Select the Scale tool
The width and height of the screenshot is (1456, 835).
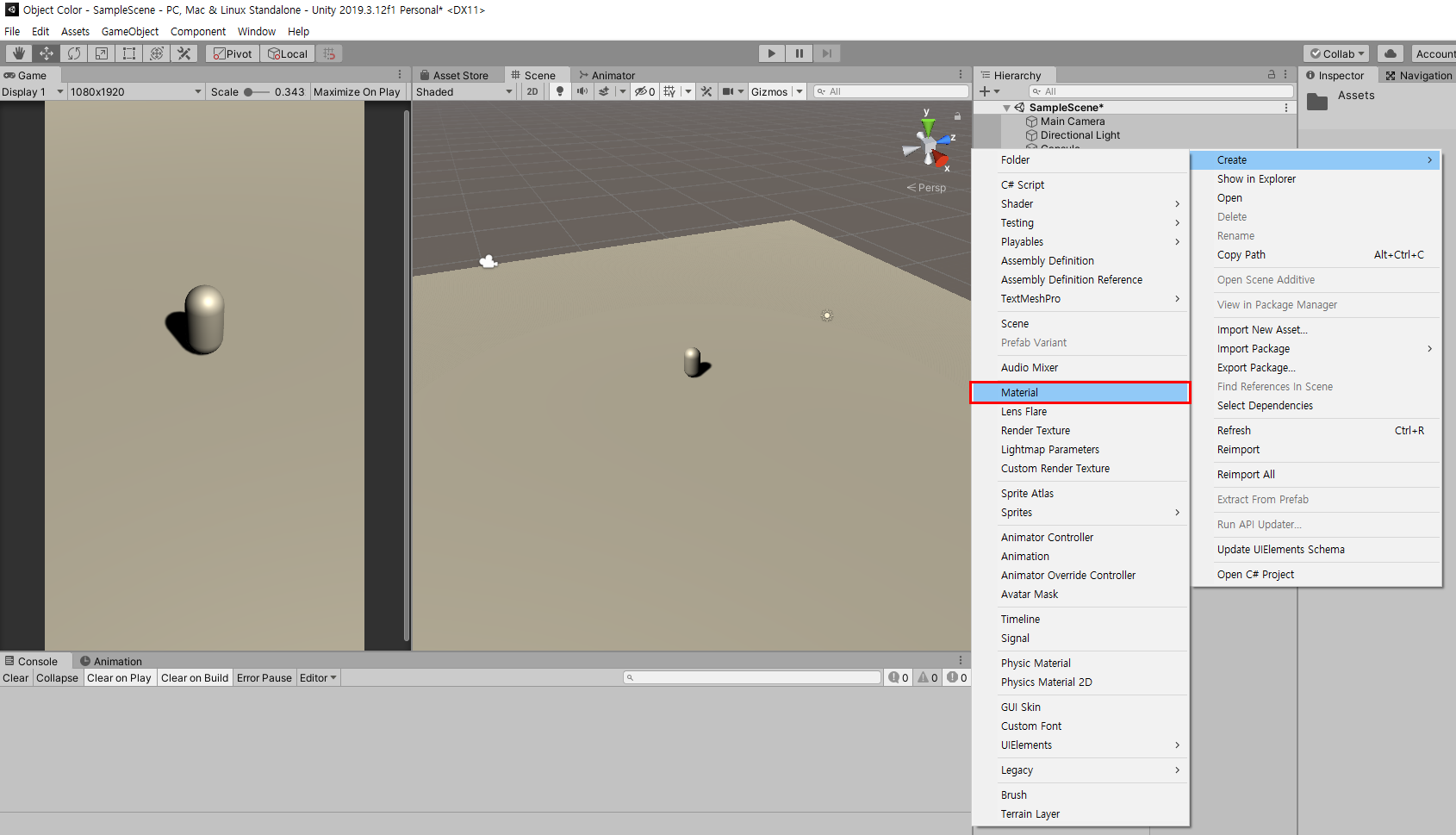click(x=102, y=53)
